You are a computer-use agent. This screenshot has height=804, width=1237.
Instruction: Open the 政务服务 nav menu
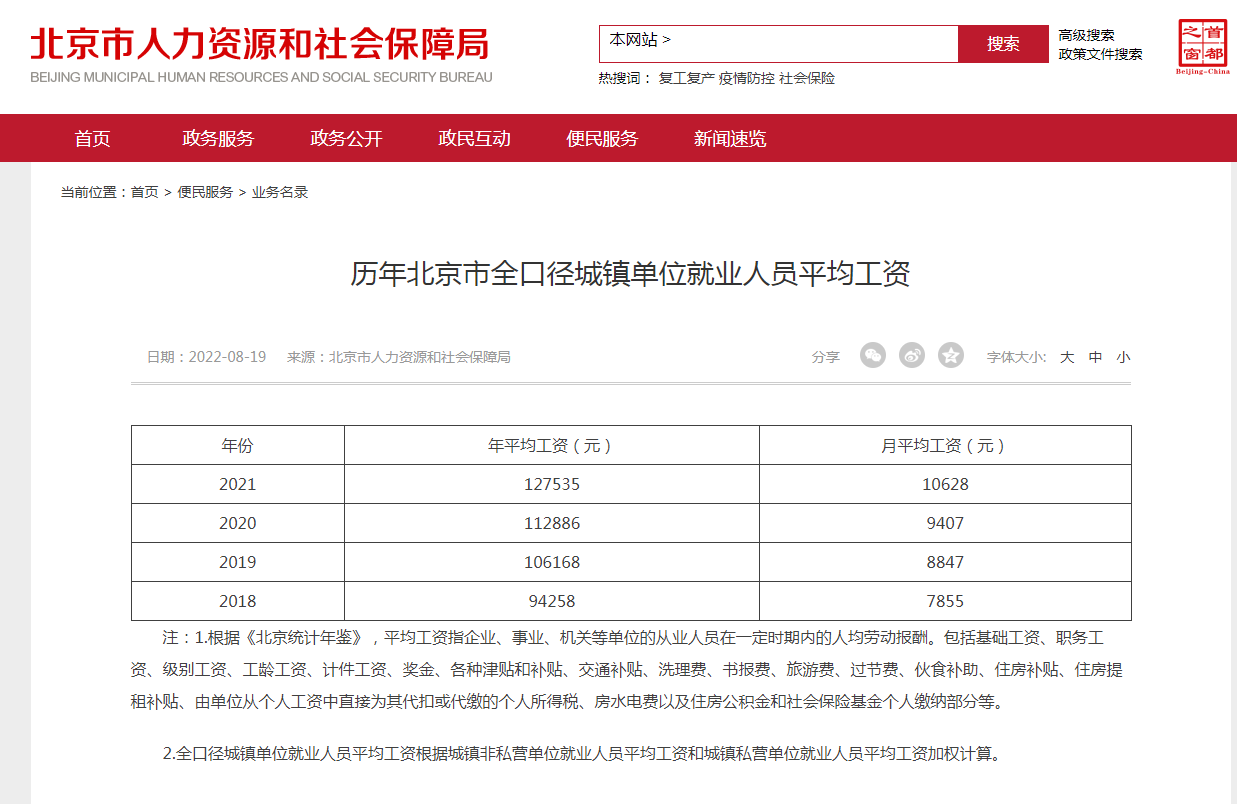coord(218,138)
